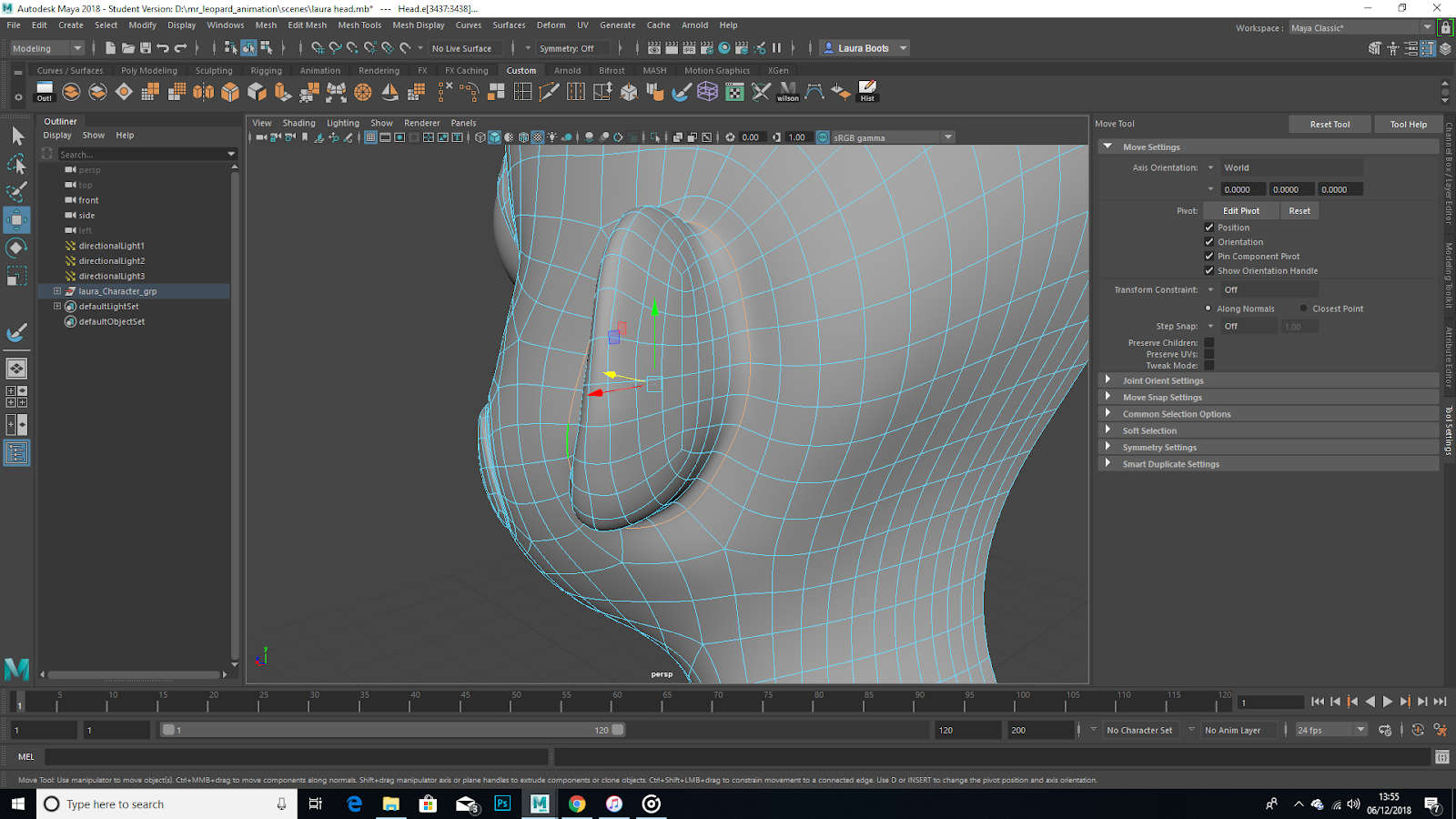This screenshot has width=1456, height=819.
Task: Click the Hist shelf icon
Action: coord(867,91)
